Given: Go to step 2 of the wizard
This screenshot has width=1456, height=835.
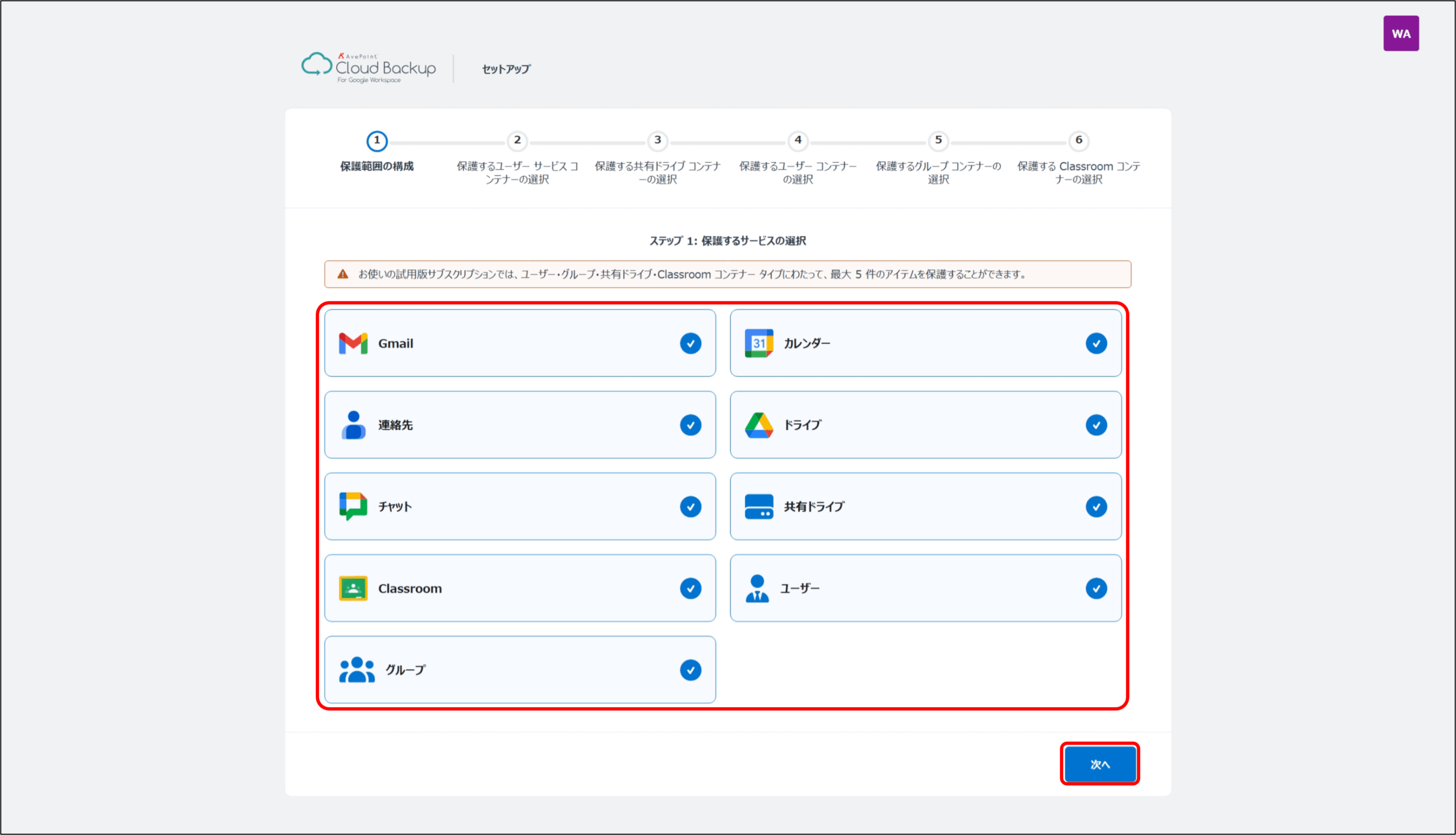Looking at the screenshot, I should click(x=517, y=140).
